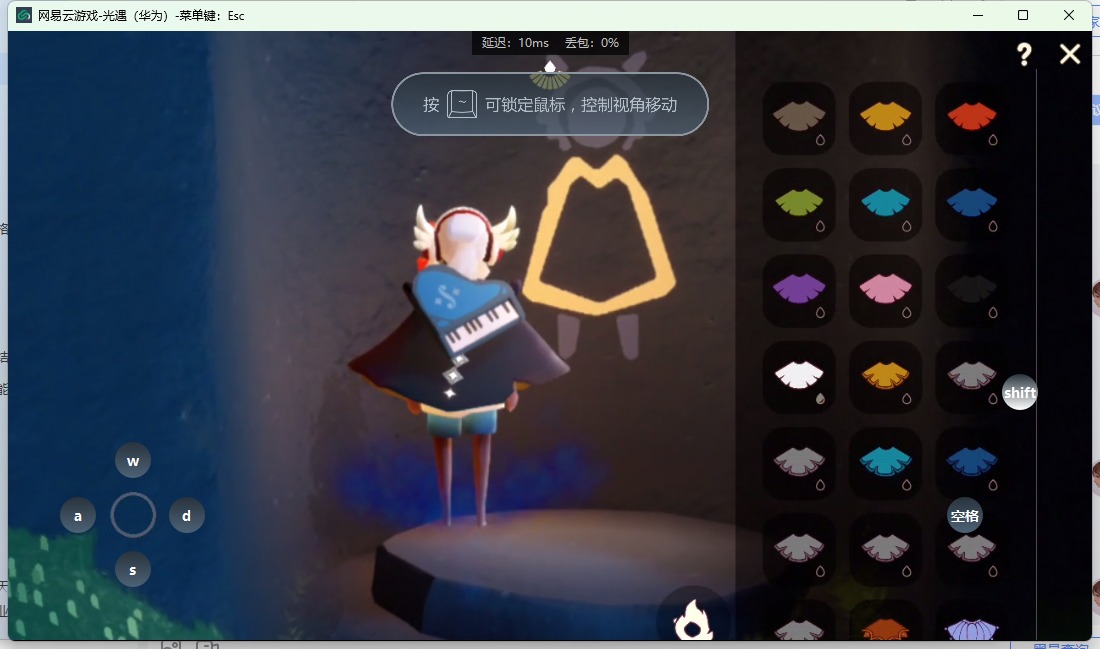Screen dimensions: 1100x649
Task: Minimize the 网易云游戏 window
Action: pyautogui.click(x=978, y=15)
